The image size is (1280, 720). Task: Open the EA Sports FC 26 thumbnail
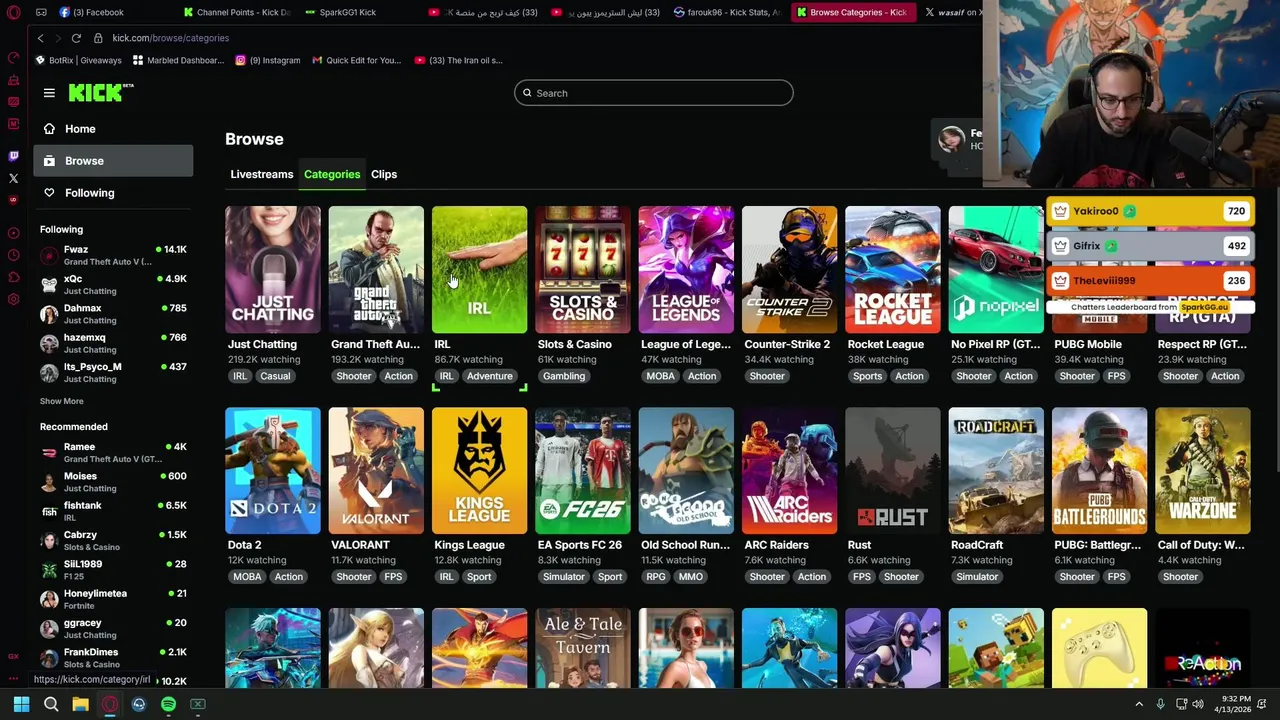point(583,471)
